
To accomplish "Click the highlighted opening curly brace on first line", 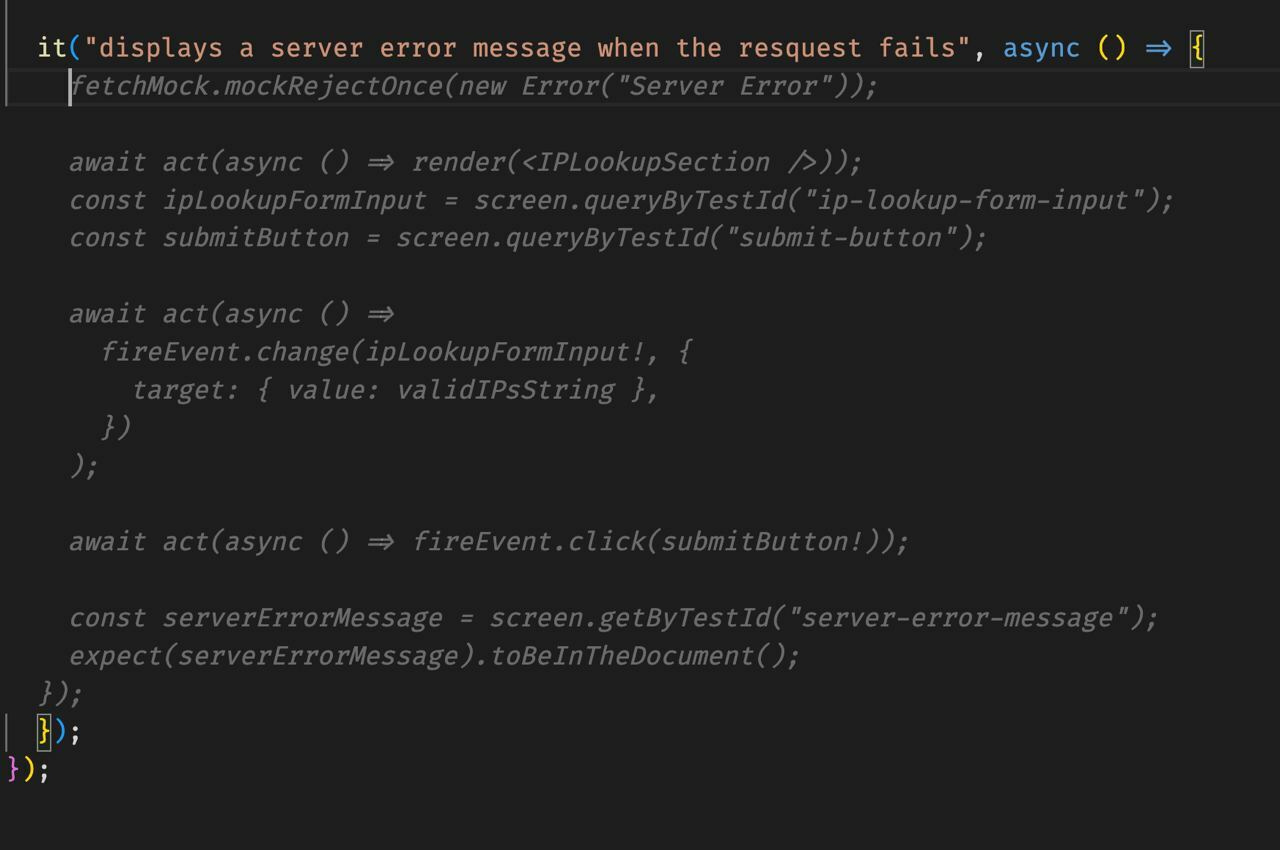I will pos(1196,48).
